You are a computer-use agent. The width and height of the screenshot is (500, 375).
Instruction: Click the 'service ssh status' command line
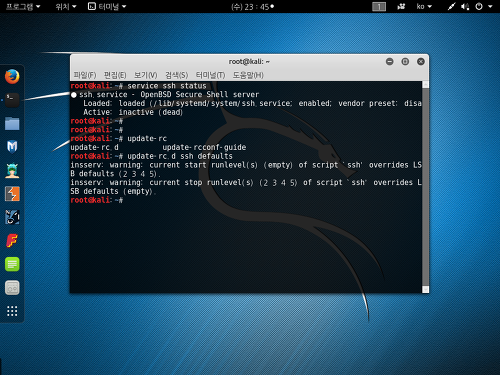[167, 86]
